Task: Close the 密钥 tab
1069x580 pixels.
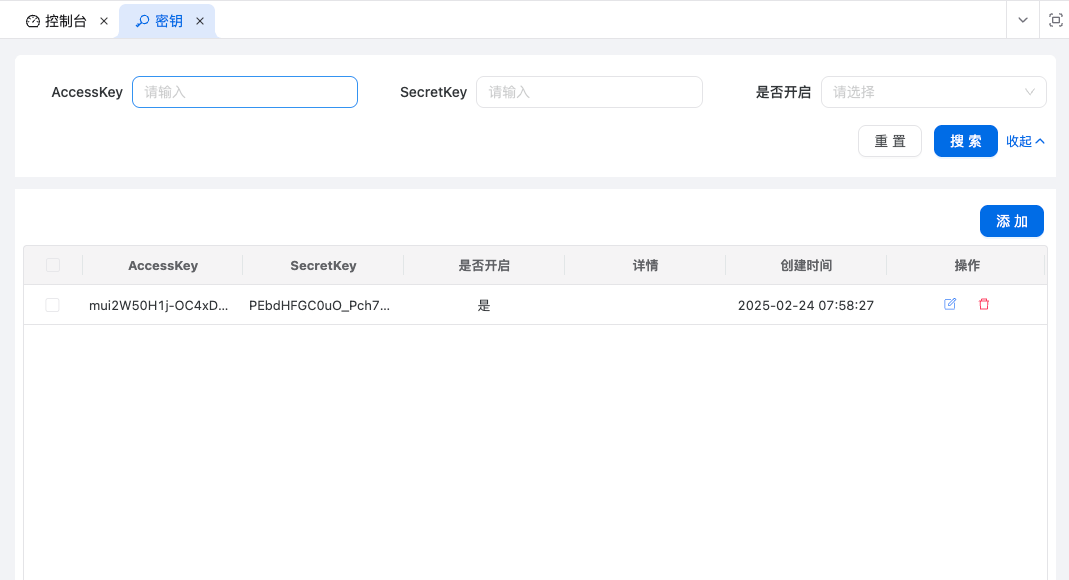Action: tap(200, 21)
